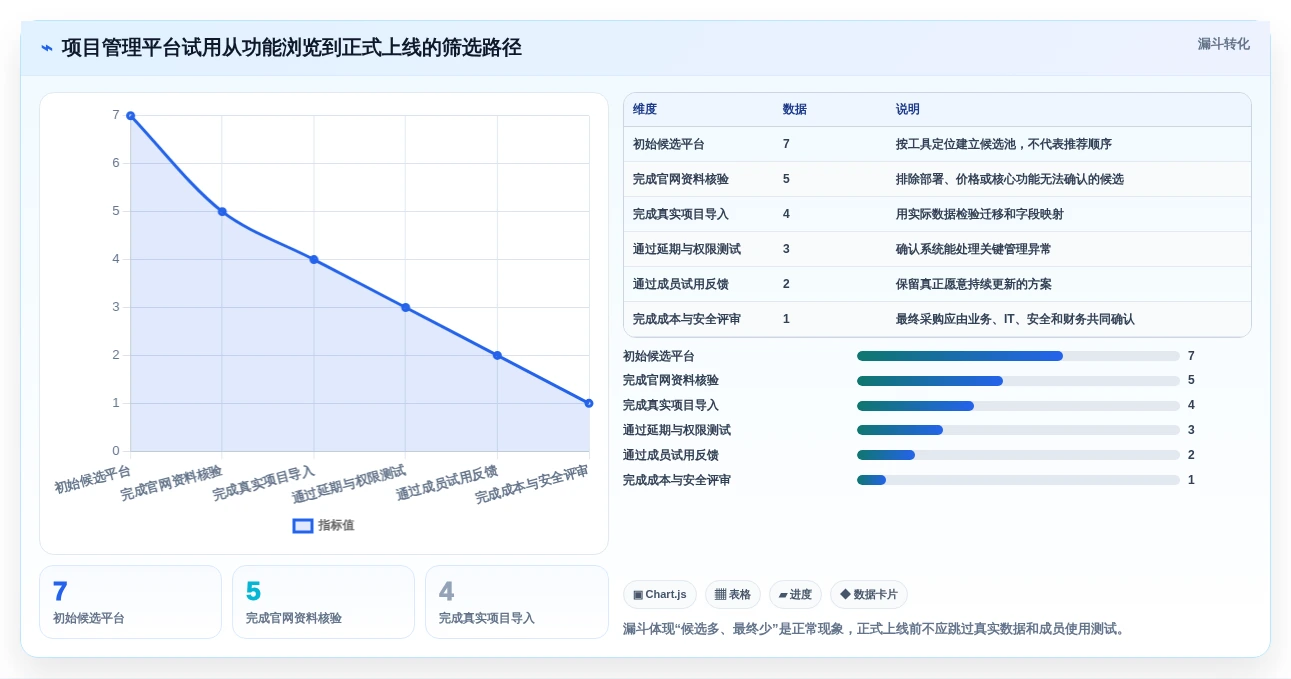Click the 完成成本与安全评审 progress bar
Image resolution: width=1291 pixels, height=679 pixels.
(x=1018, y=480)
